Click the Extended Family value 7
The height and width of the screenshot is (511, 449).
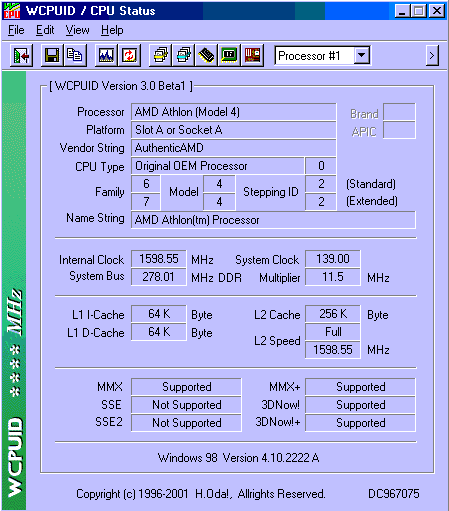click(x=146, y=202)
